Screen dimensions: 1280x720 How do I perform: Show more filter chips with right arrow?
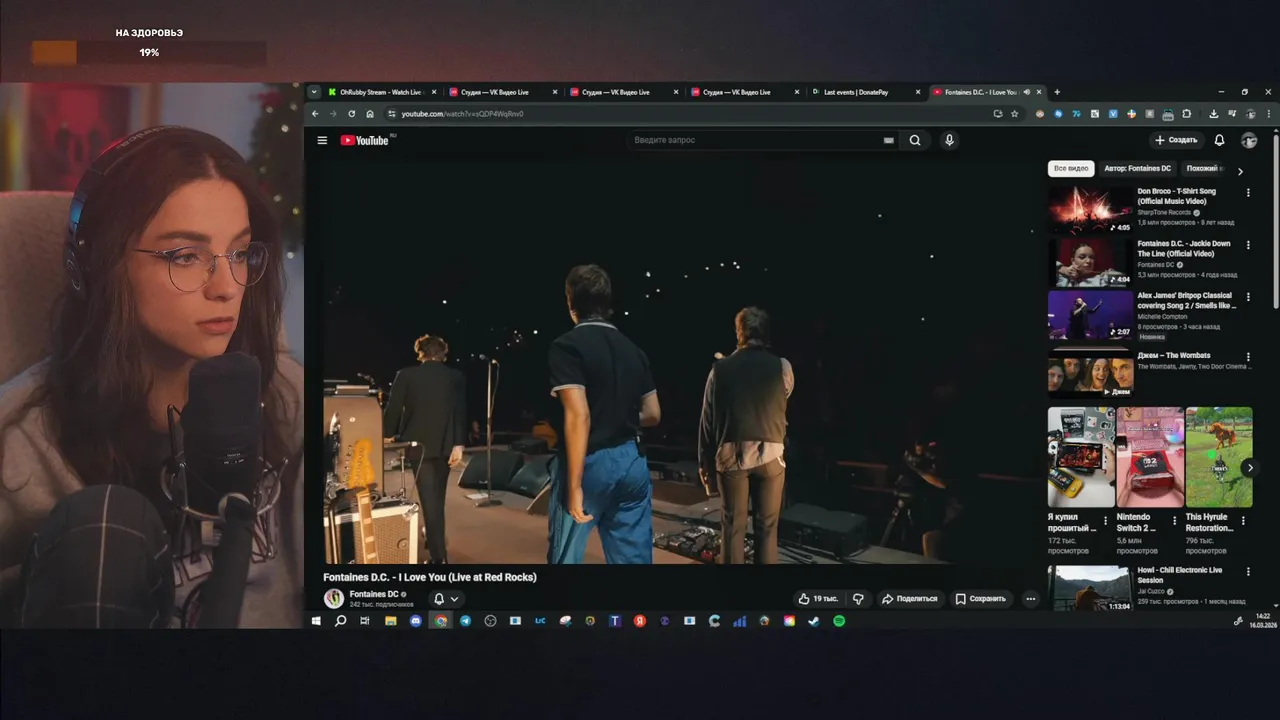pyautogui.click(x=1240, y=171)
